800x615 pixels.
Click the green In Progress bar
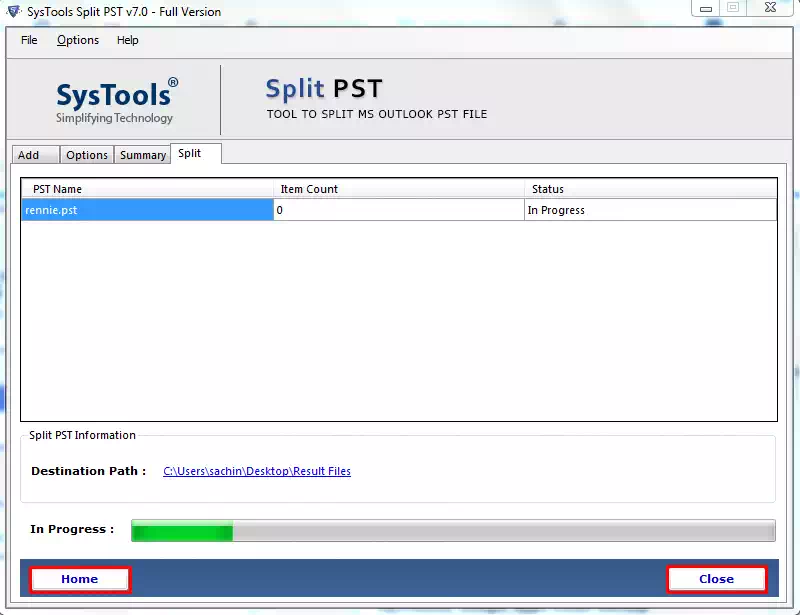pos(453,530)
